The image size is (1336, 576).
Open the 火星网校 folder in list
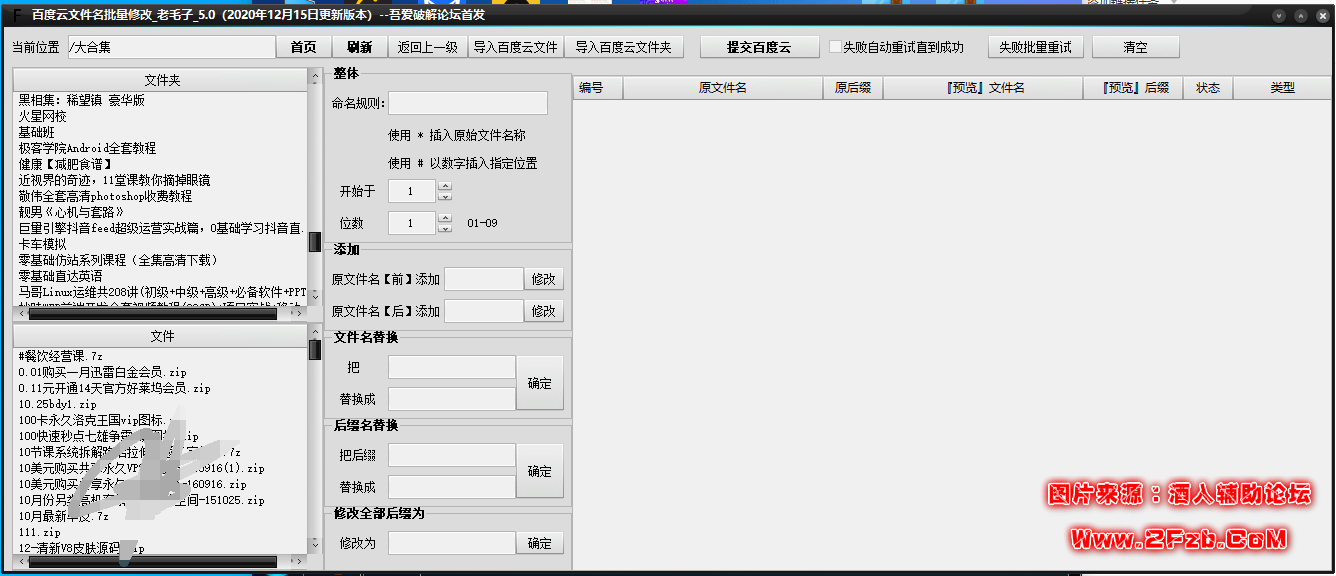coord(42,116)
